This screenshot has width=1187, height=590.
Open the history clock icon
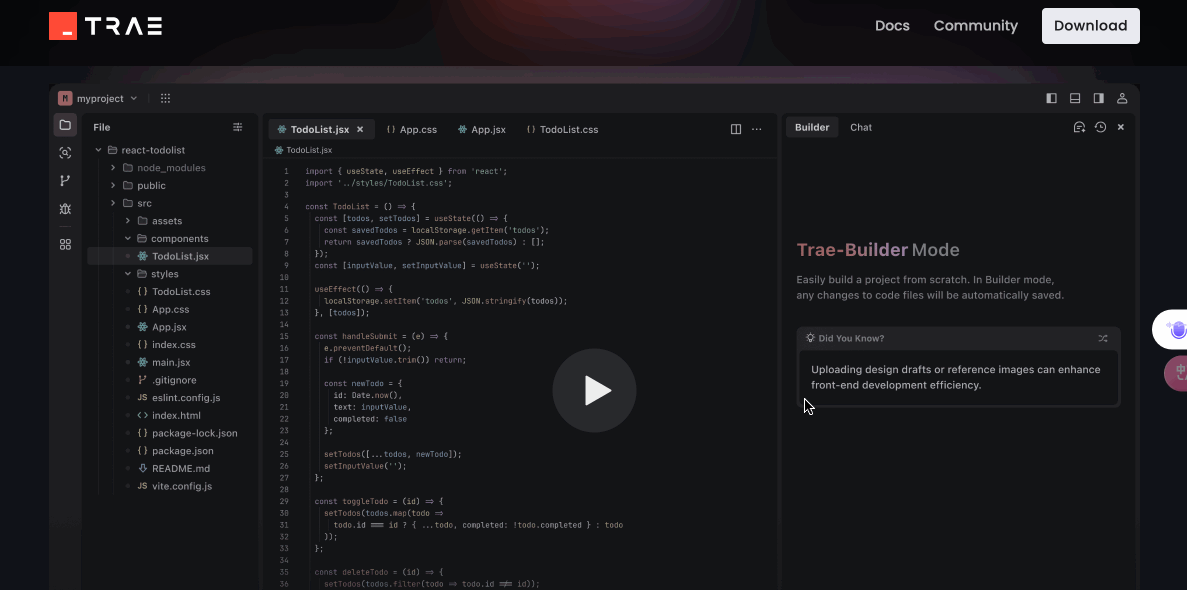click(1101, 127)
